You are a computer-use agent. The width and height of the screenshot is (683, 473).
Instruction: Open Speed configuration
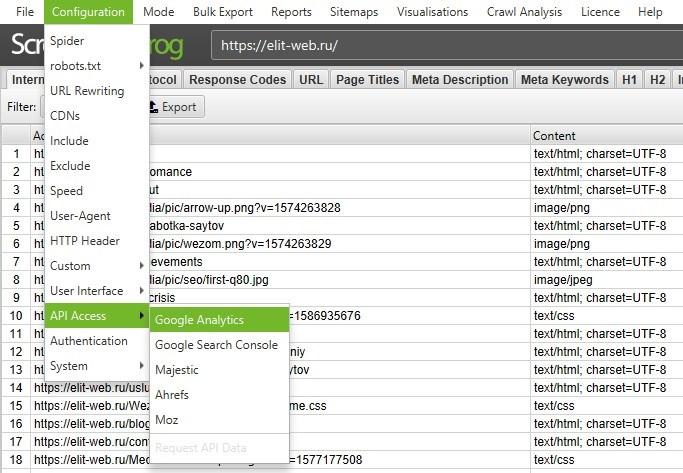point(97,191)
